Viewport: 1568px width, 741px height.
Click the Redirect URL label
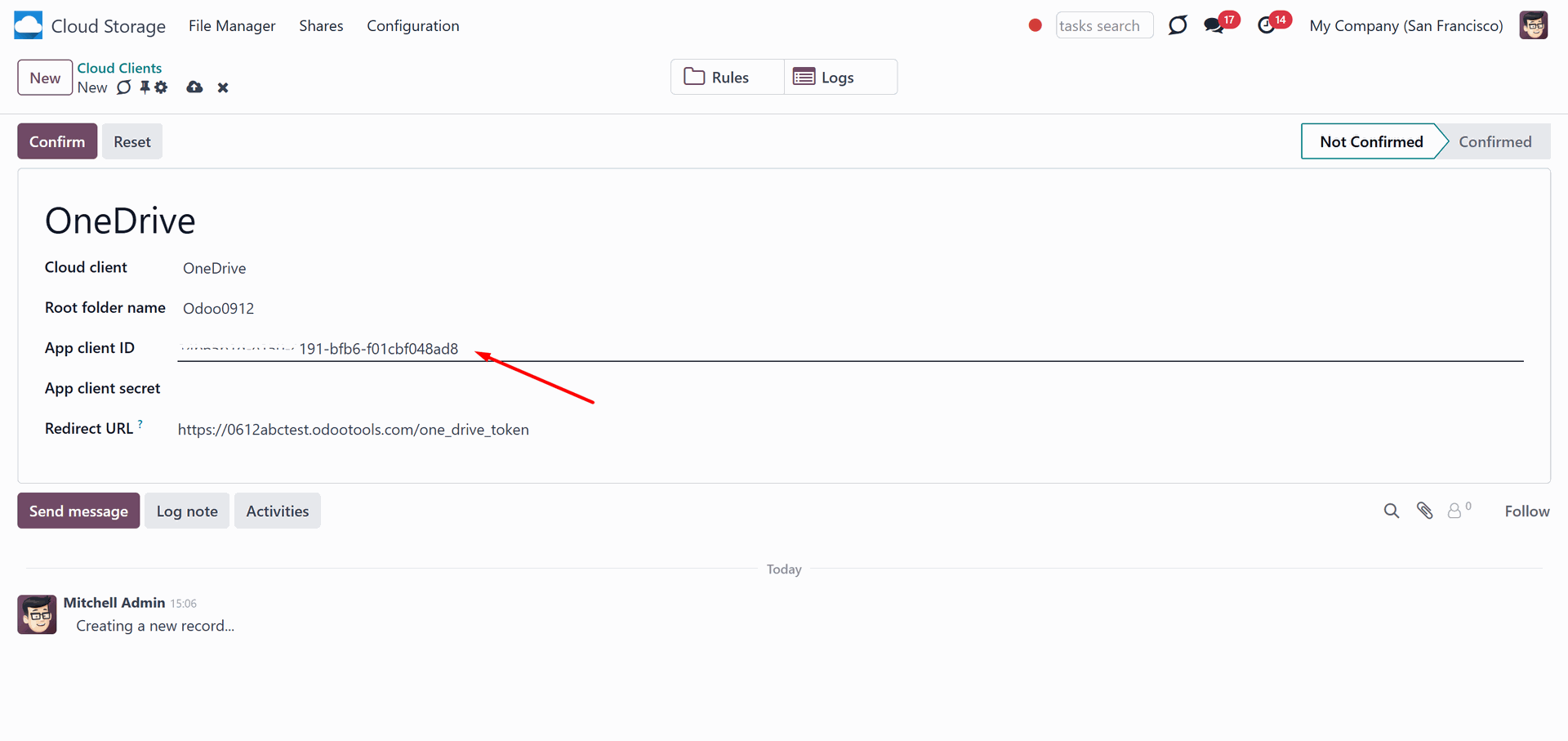coord(89,429)
